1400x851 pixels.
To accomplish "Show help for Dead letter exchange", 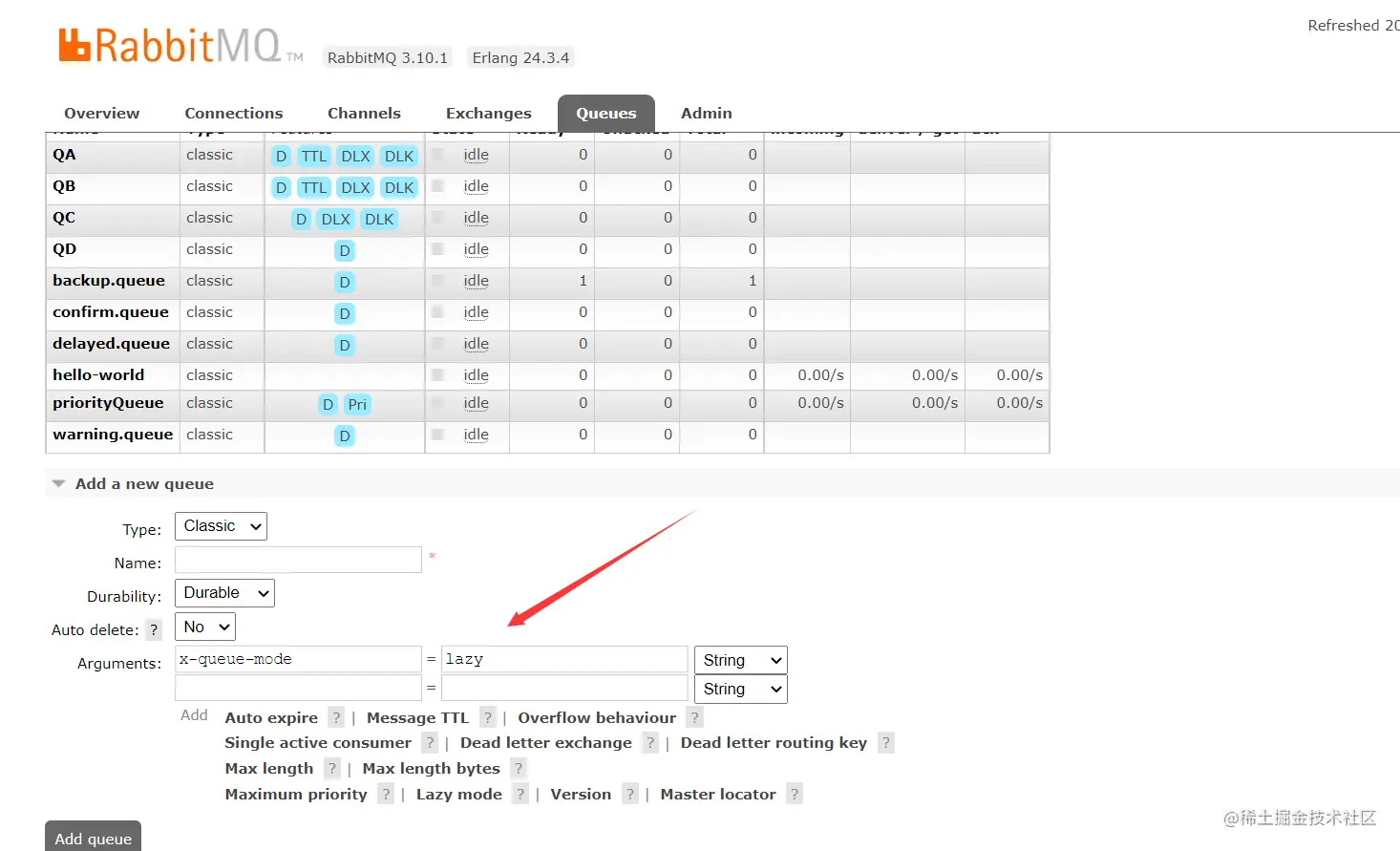I will (650, 742).
